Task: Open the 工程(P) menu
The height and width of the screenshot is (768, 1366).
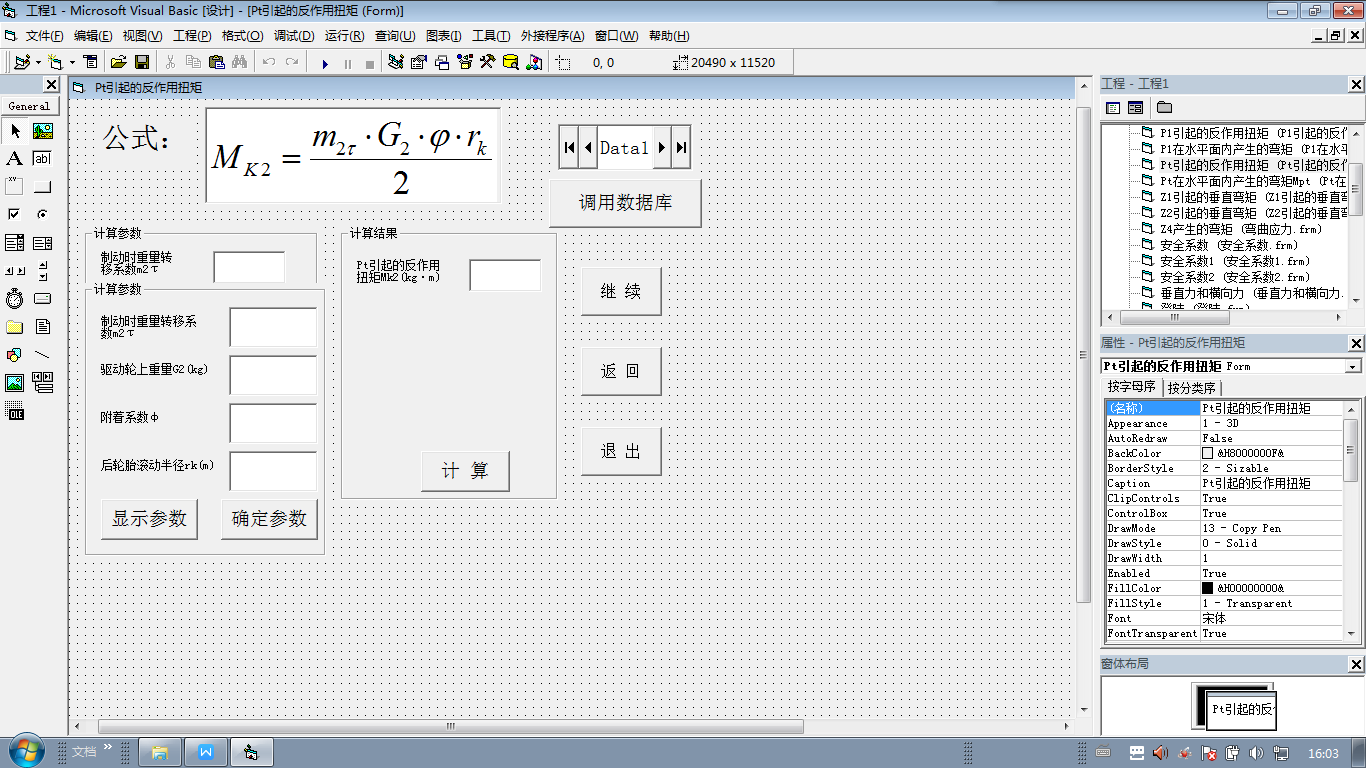Action: pos(192,36)
